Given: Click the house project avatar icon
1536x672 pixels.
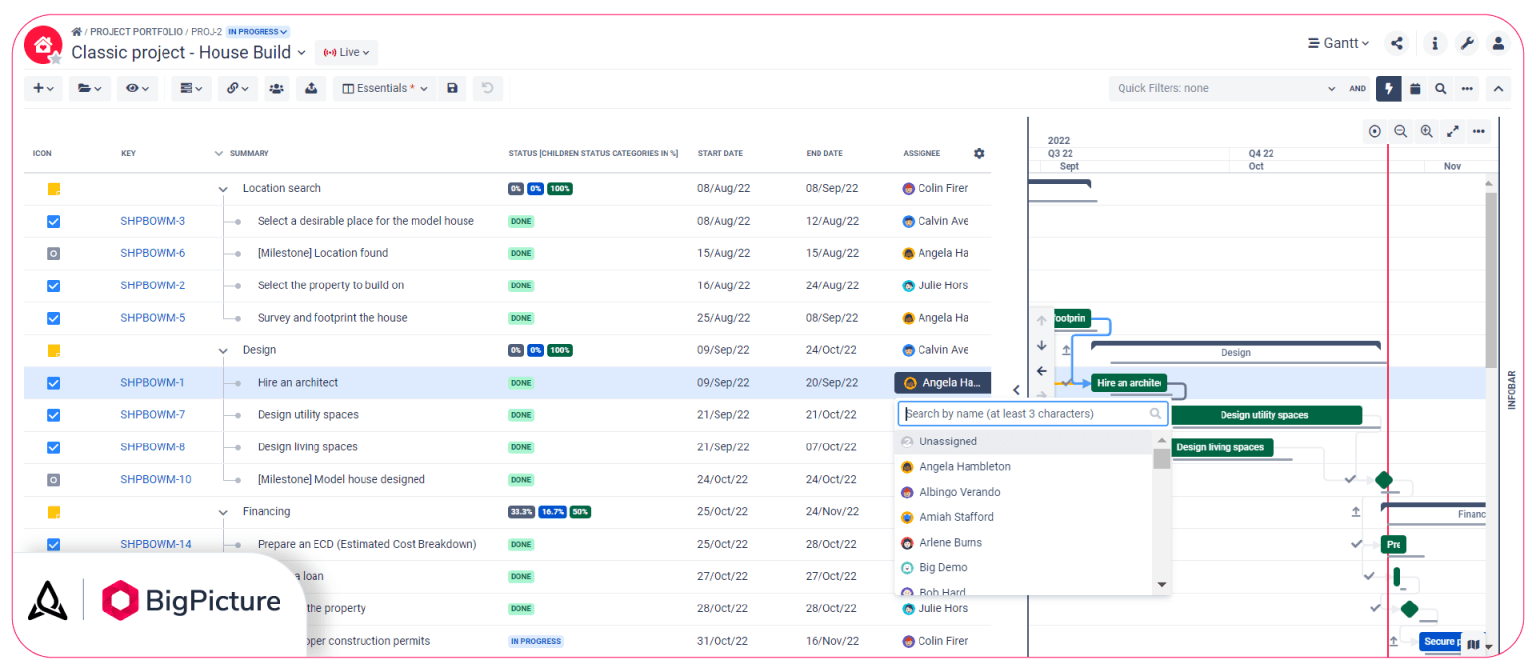Looking at the screenshot, I should coord(43,45).
